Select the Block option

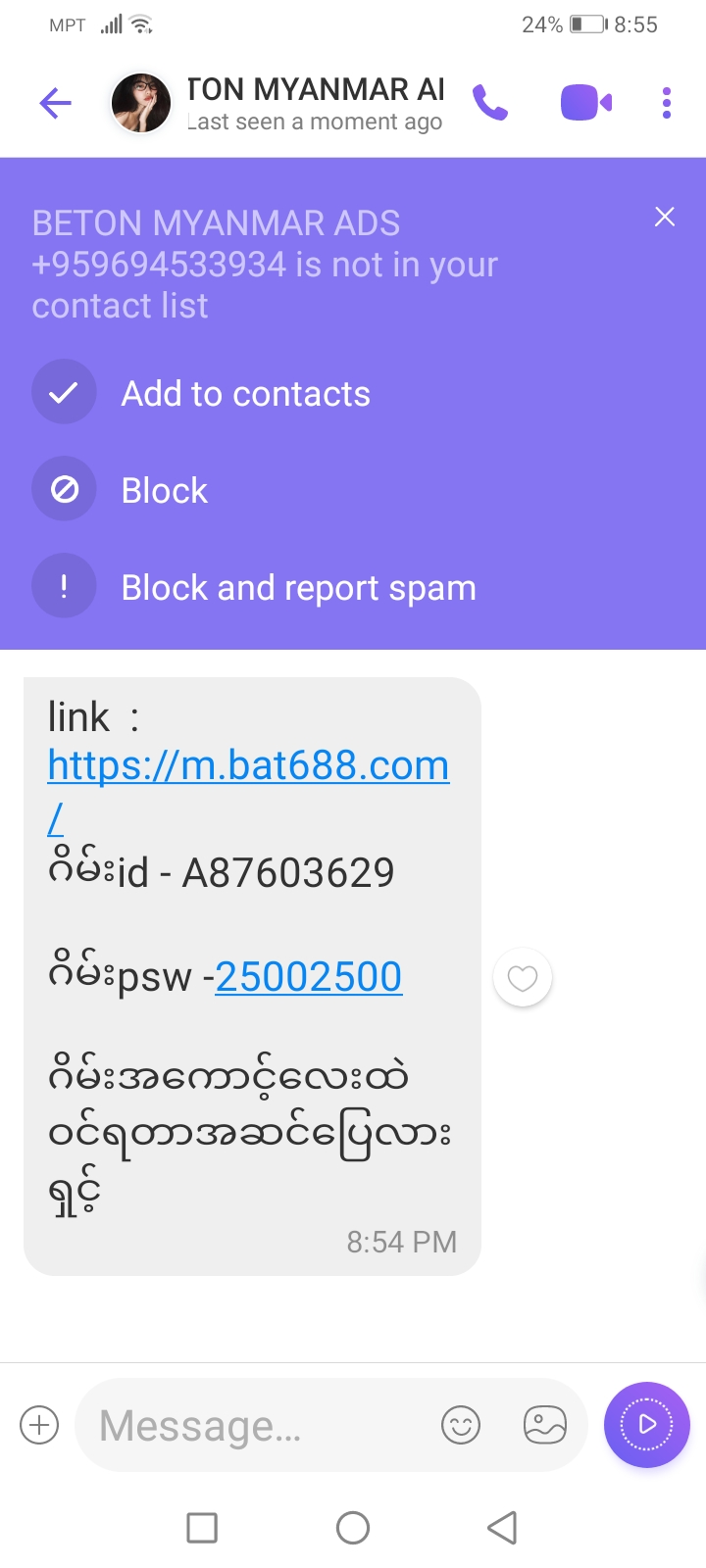click(164, 490)
